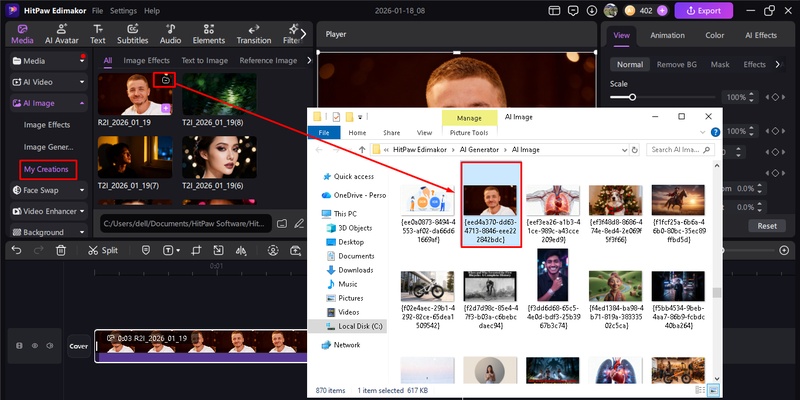Click the open-folder icon on R2I_2026_01_19 thumbnail

click(166, 79)
